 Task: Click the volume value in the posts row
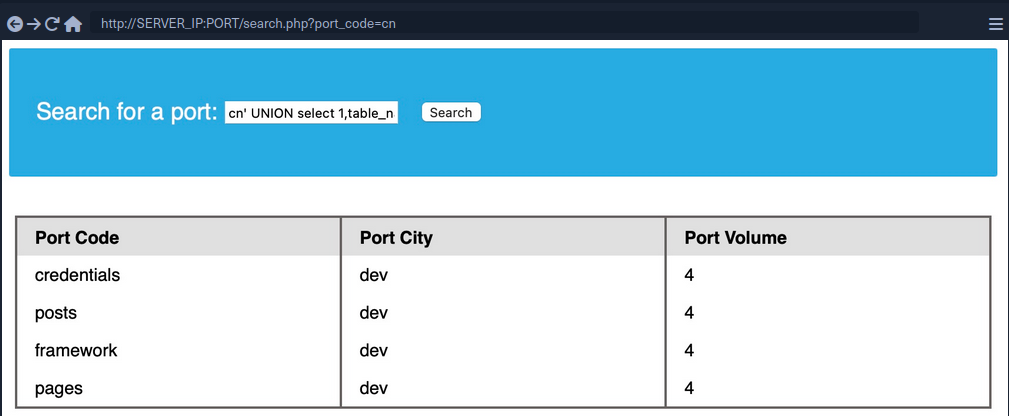click(690, 313)
